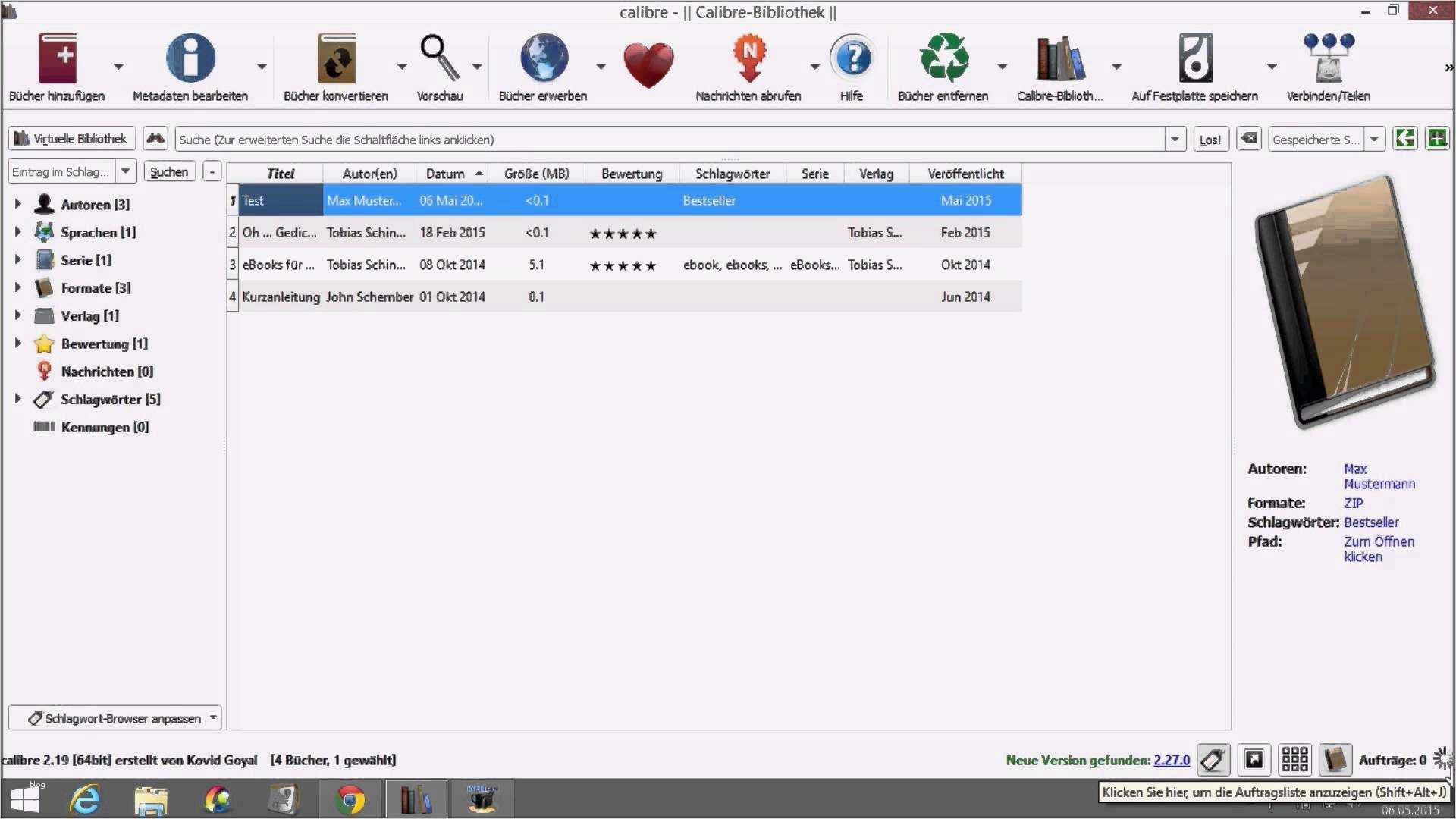Click Auf Festplatte speichern icon

(1194, 59)
